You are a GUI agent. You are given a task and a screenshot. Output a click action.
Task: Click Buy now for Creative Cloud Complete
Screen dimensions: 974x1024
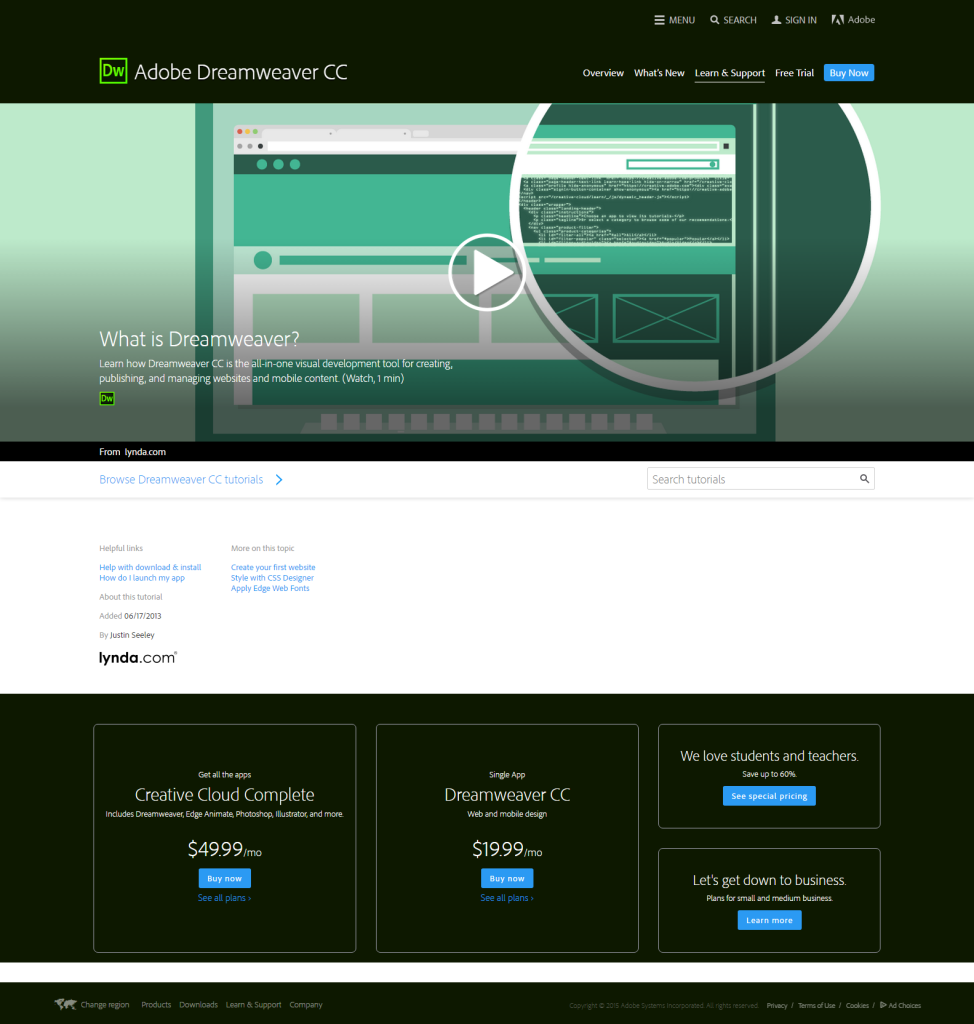225,878
